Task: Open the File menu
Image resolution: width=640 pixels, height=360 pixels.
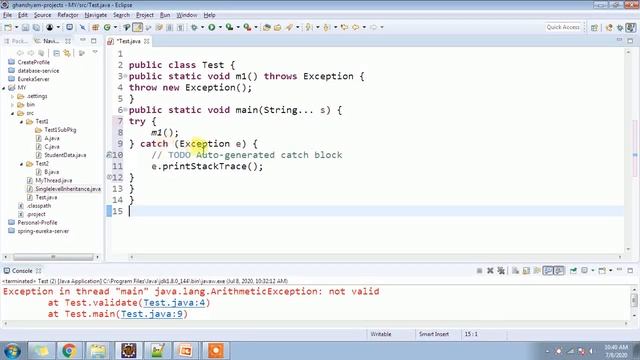Action: point(7,15)
